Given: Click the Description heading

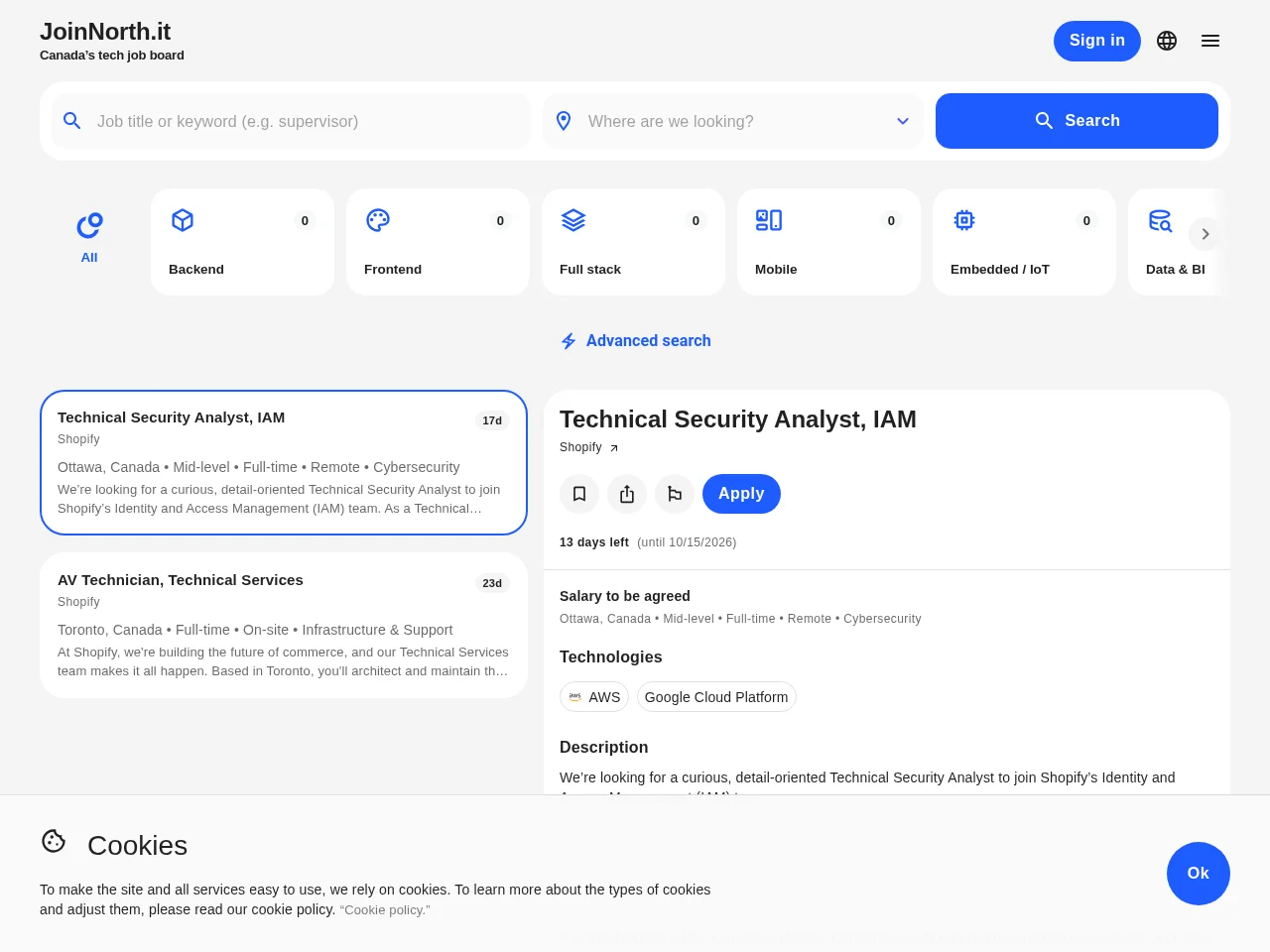Looking at the screenshot, I should [x=604, y=747].
